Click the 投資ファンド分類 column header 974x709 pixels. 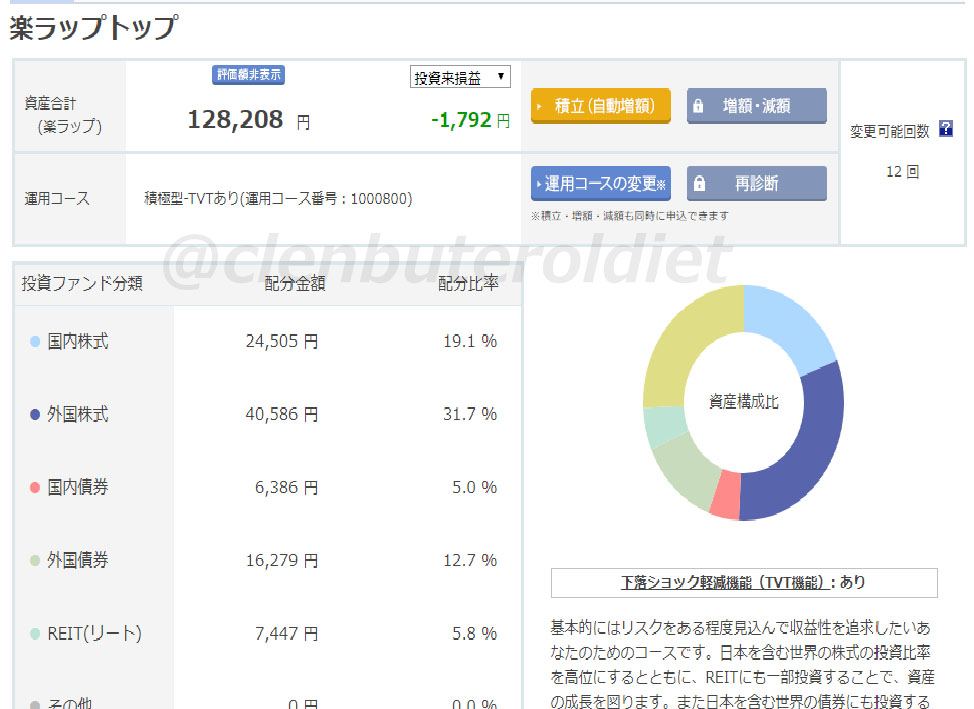[82, 284]
